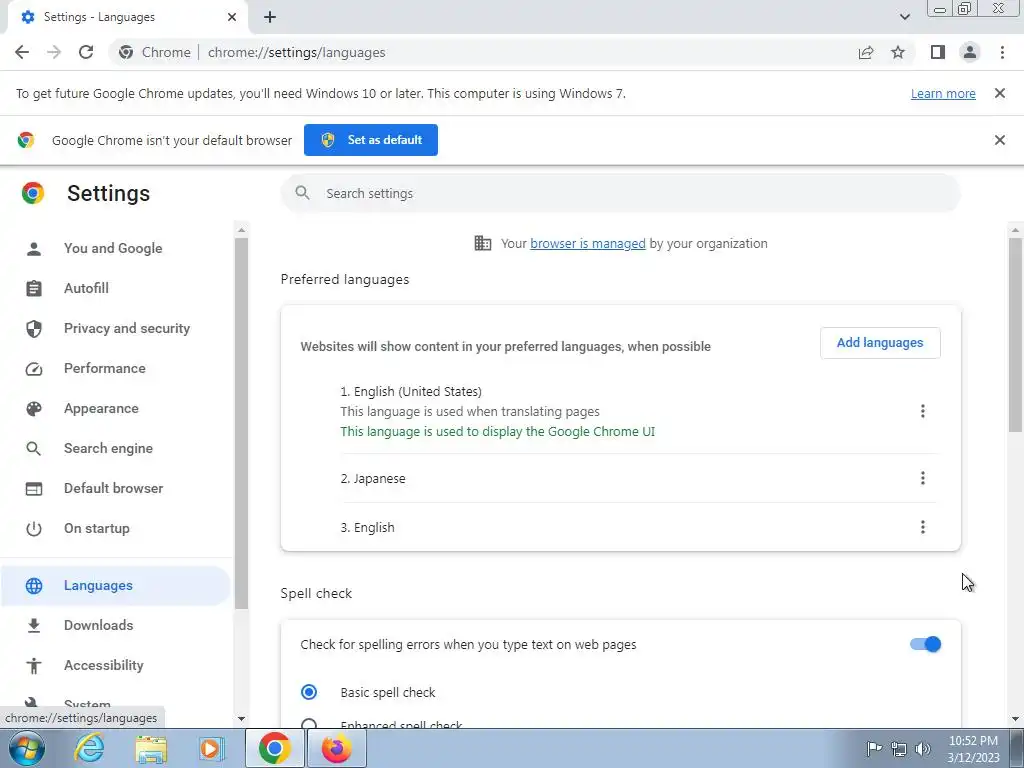Click the main page scrollbar down arrow
This screenshot has width=1024, height=768.
pos(1015,719)
